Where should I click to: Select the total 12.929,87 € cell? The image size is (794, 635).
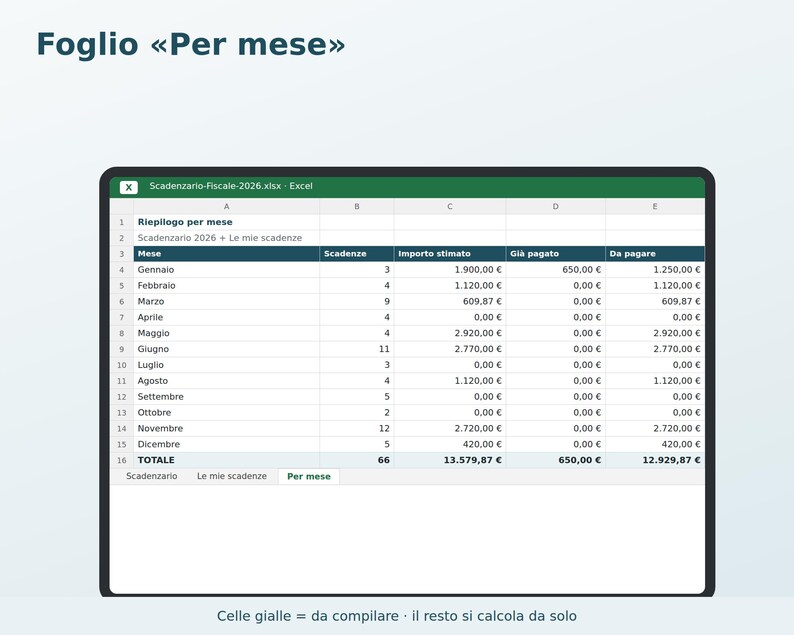(x=655, y=460)
